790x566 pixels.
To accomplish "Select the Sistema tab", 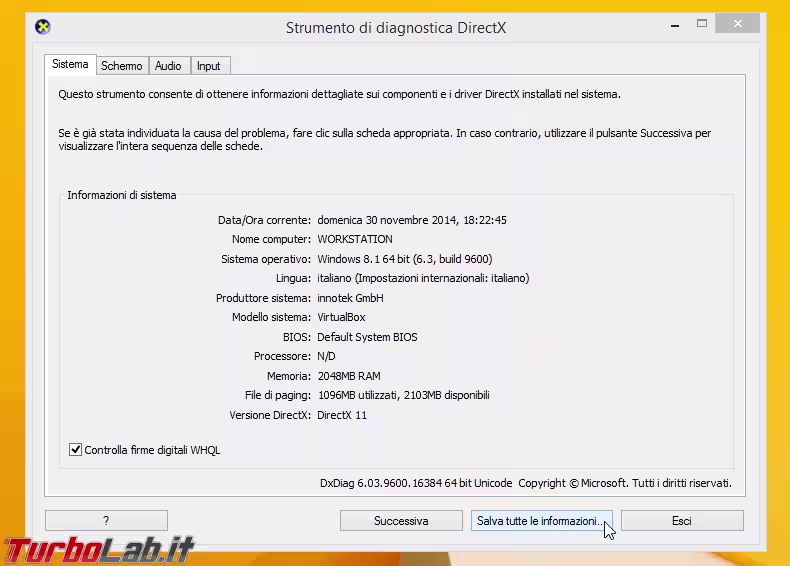I will pyautogui.click(x=70, y=65).
